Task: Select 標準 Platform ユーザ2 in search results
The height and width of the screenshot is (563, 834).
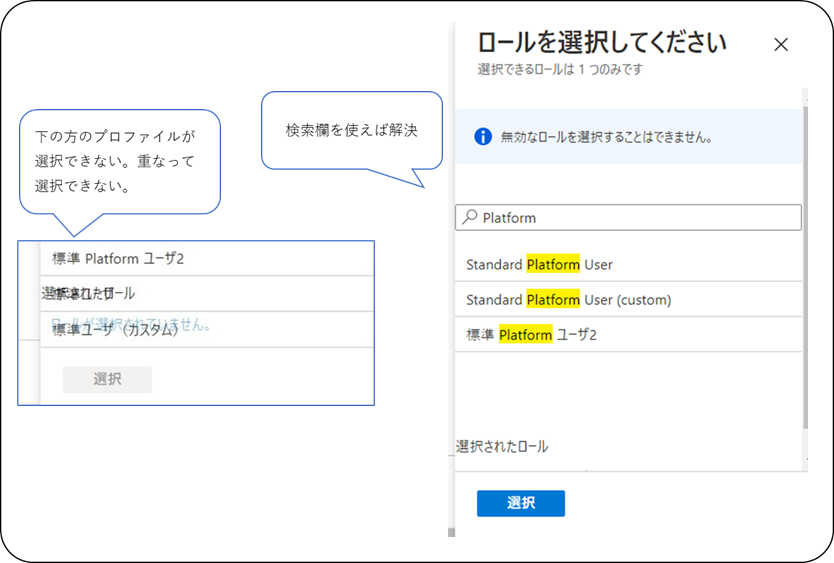Action: pos(628,335)
